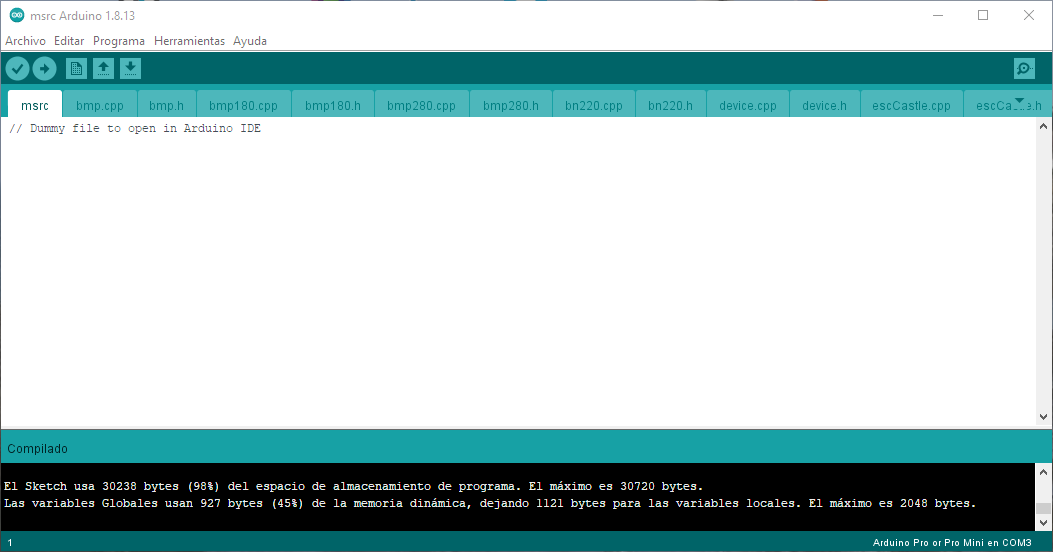Go to the device.h tab

pyautogui.click(x=824, y=105)
